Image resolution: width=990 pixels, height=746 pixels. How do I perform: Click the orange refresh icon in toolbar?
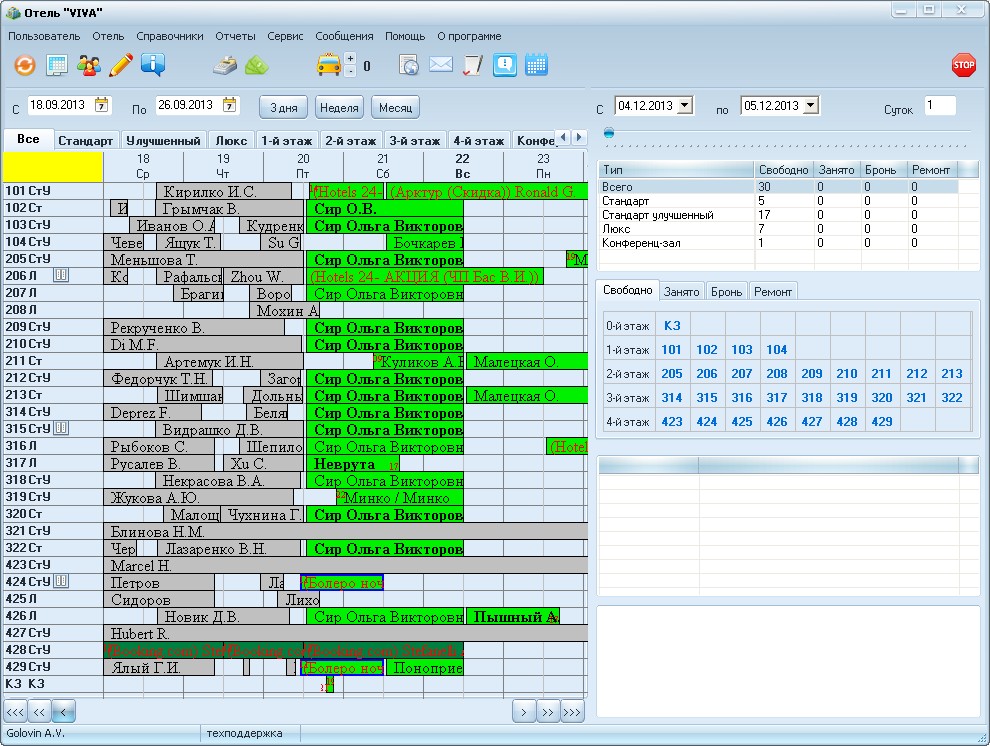(25, 65)
